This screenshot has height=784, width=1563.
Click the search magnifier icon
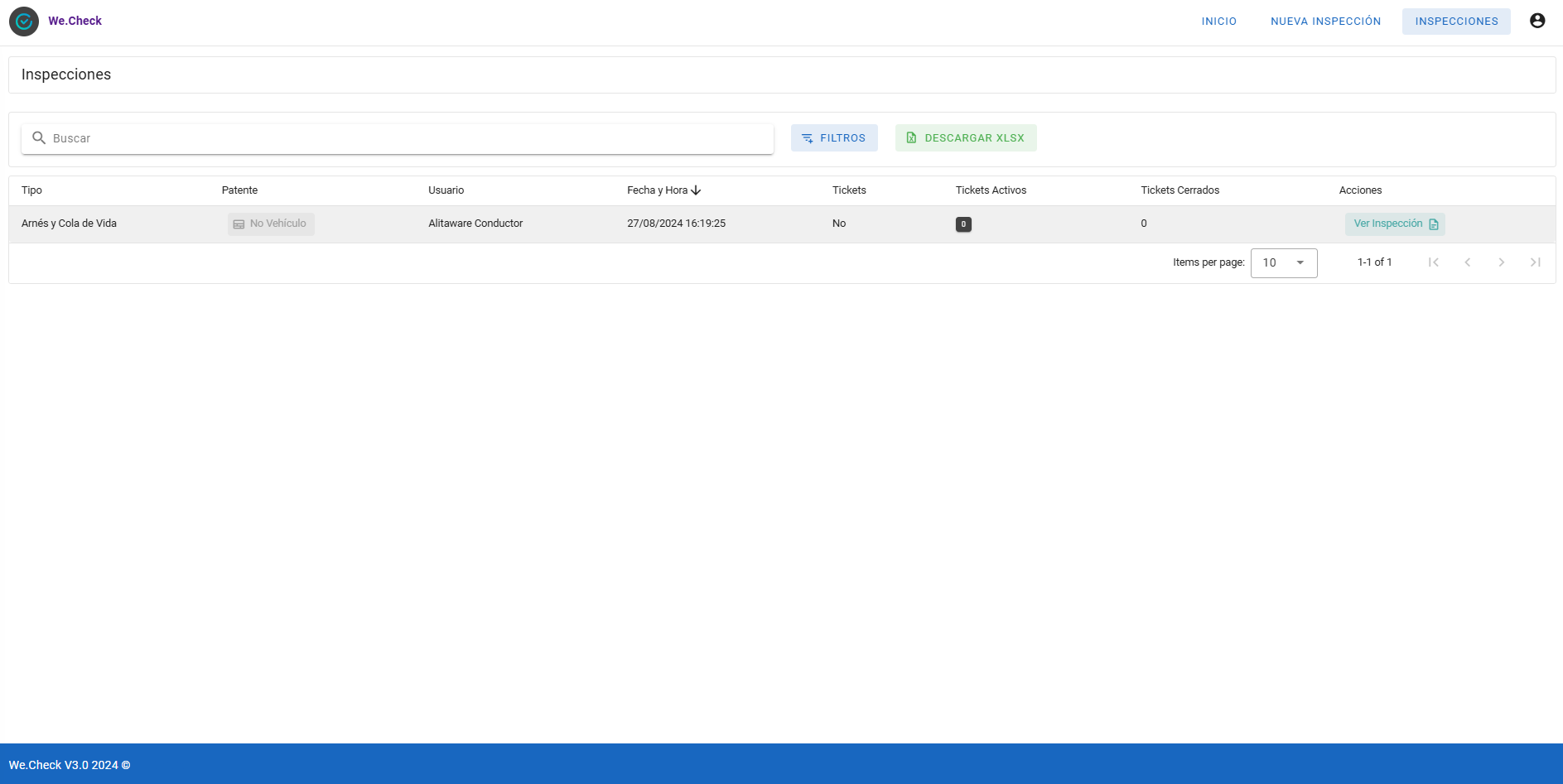tap(39, 138)
